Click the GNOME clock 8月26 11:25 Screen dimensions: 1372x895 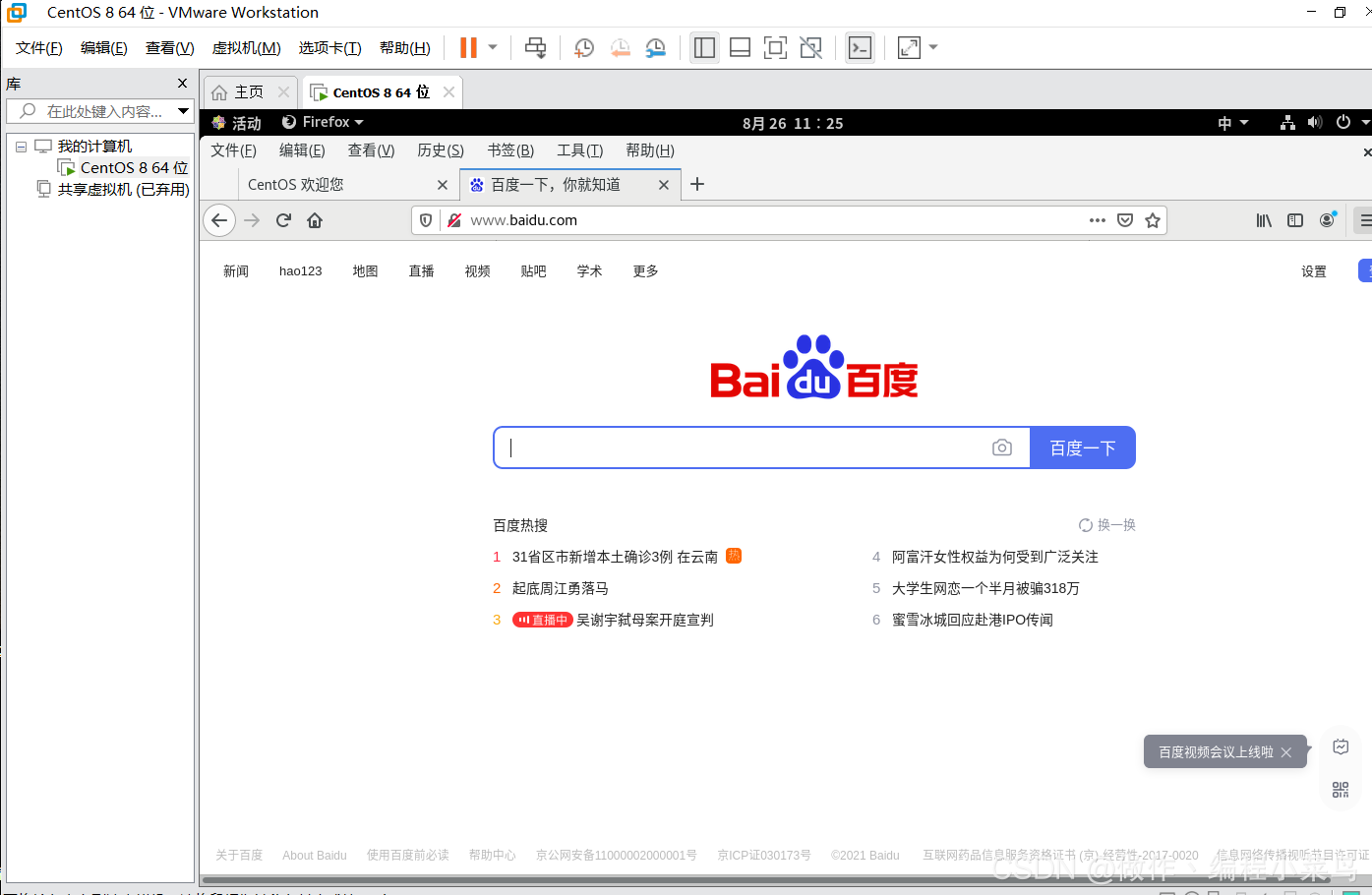pyautogui.click(x=793, y=123)
